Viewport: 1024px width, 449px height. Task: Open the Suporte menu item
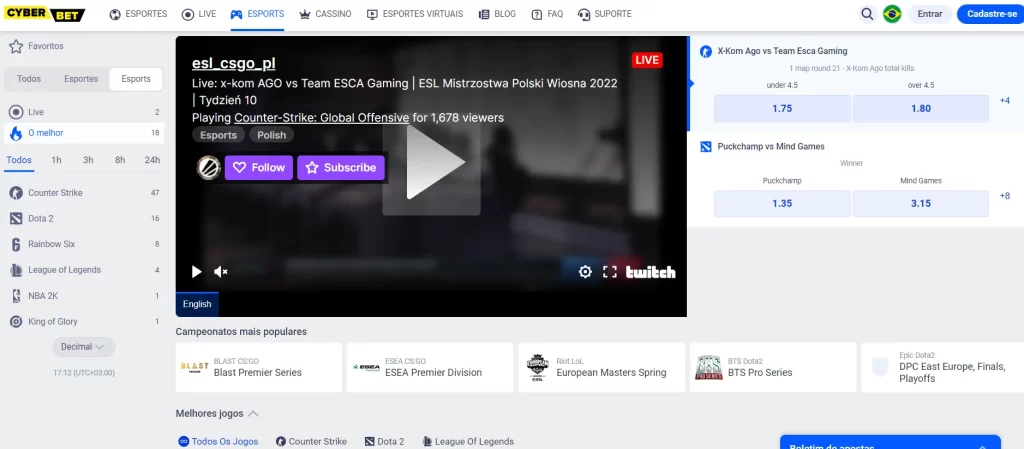(605, 14)
